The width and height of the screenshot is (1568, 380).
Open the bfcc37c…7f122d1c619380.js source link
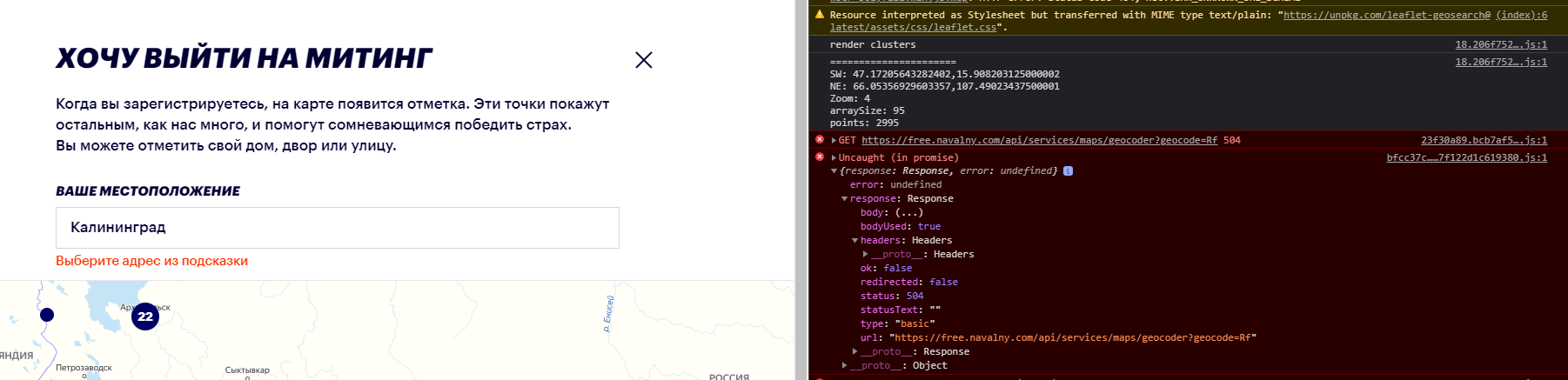1466,157
